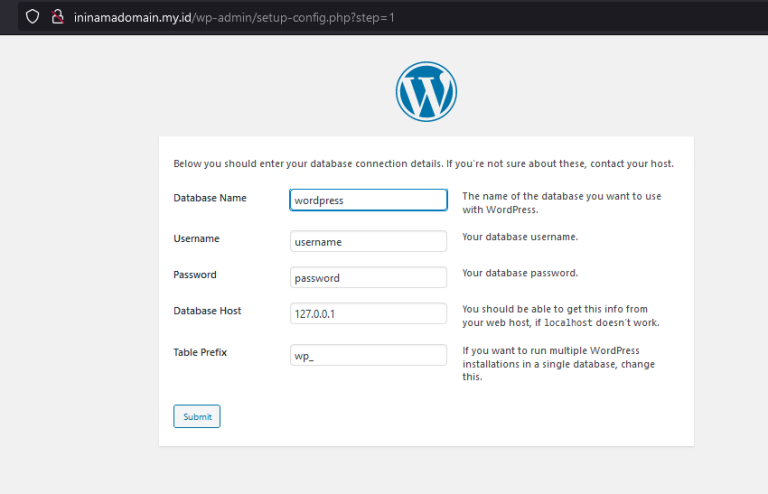Click the 'Your database password.' hint
This screenshot has height=494, width=768.
pyautogui.click(x=520, y=273)
